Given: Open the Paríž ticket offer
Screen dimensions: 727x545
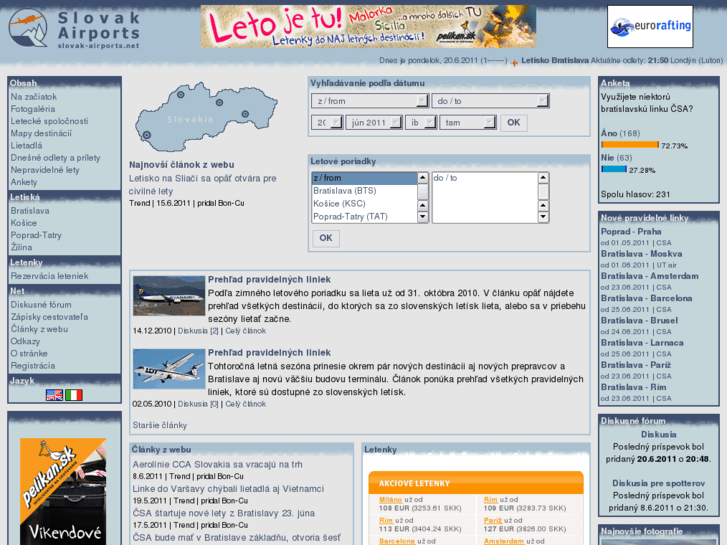Looking at the screenshot, I should (493, 520).
